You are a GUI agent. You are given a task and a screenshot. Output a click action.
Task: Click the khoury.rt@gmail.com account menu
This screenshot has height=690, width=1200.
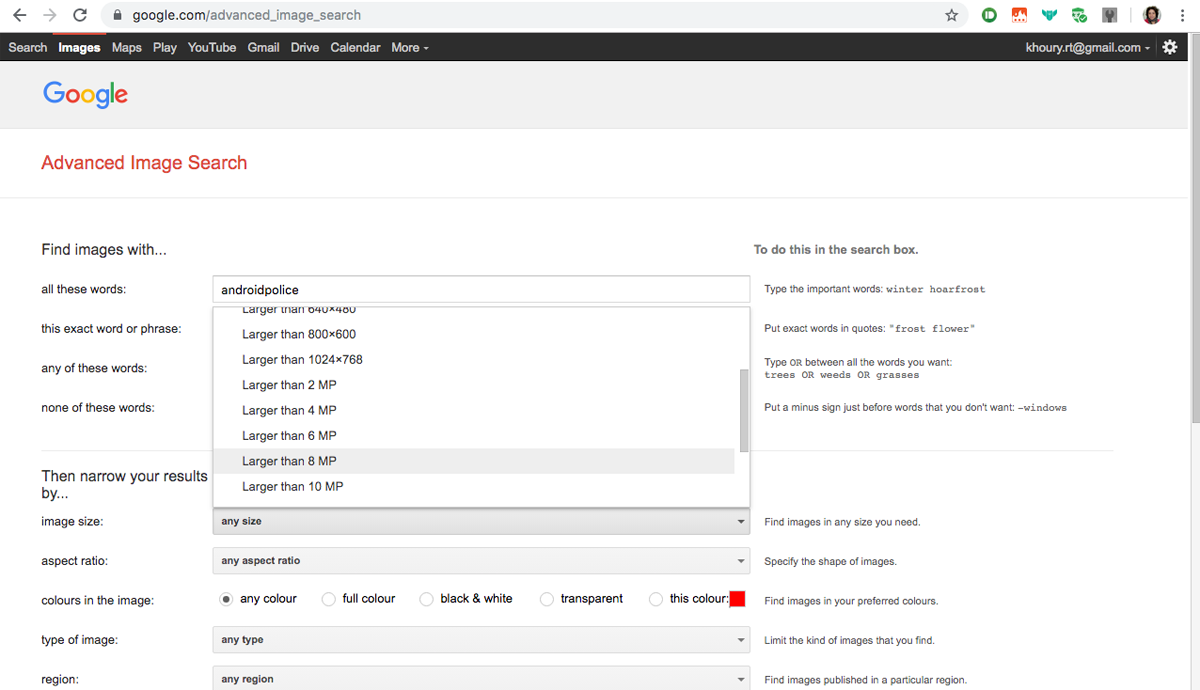click(1087, 47)
